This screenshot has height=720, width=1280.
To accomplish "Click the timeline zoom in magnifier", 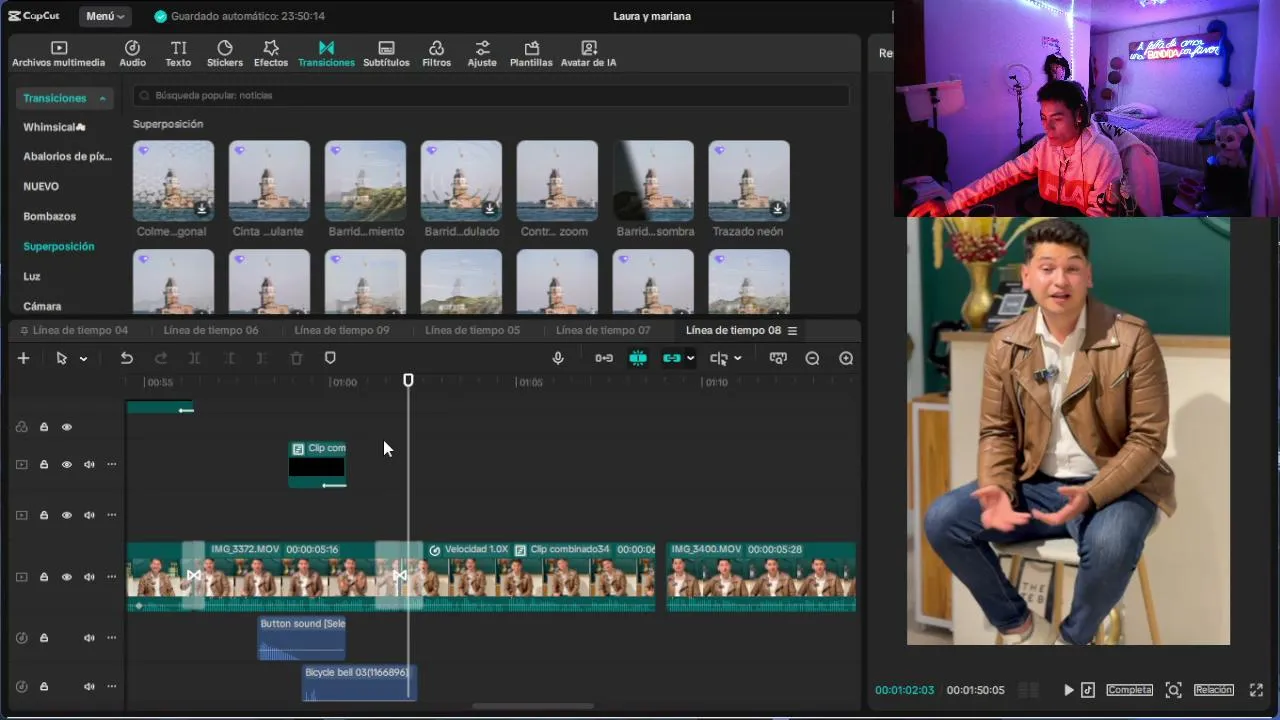I will tap(846, 358).
